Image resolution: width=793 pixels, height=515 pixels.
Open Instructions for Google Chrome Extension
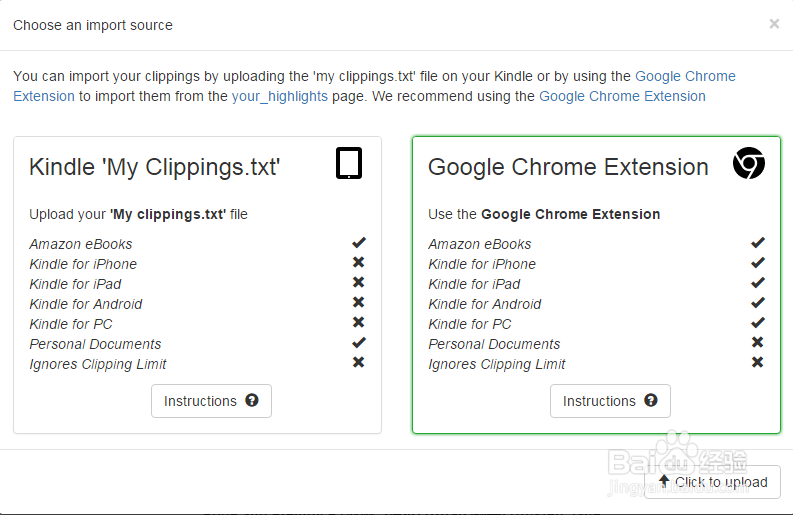[x=610, y=401]
